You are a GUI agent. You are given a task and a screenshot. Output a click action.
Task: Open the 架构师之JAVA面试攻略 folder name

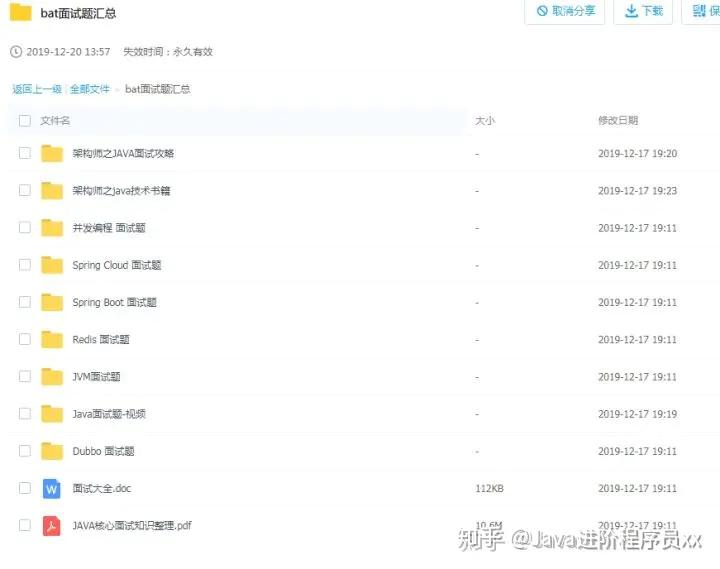(123, 153)
